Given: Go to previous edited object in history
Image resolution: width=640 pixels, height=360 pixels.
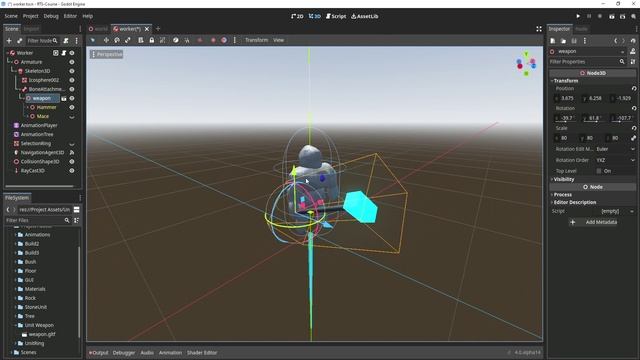Looking at the screenshot, I should pos(616,41).
